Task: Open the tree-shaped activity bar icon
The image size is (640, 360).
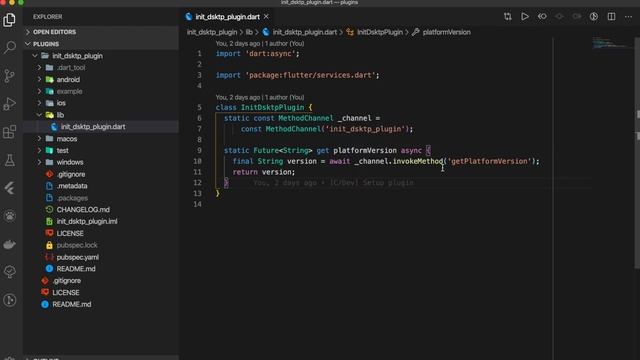Action: point(9,272)
